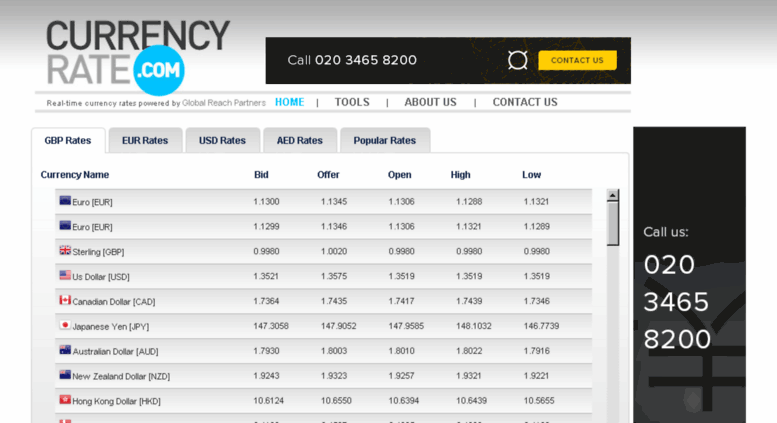Click the Canadian Dollar high value 1.7439
This screenshot has width=777, height=423.
pyautogui.click(x=469, y=301)
